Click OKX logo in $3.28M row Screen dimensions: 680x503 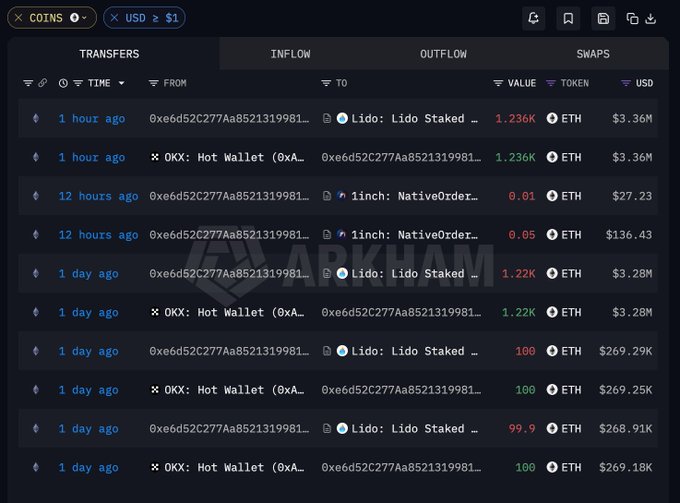tap(155, 312)
